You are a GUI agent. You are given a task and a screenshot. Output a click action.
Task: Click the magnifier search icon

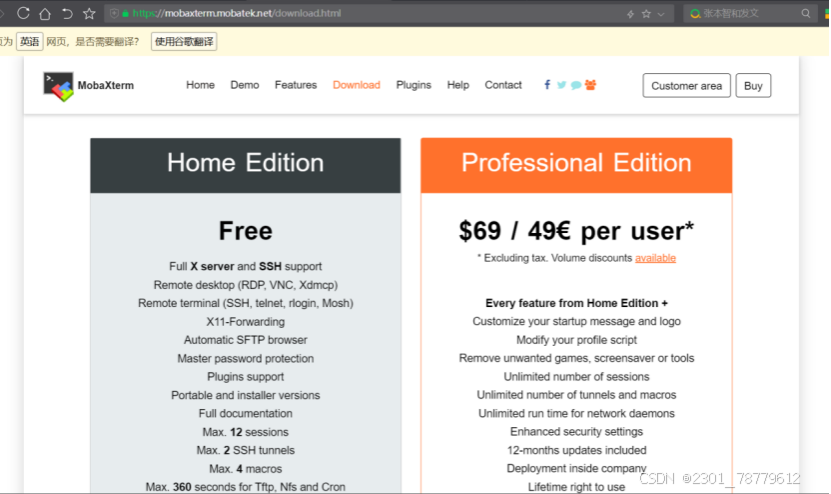806,14
